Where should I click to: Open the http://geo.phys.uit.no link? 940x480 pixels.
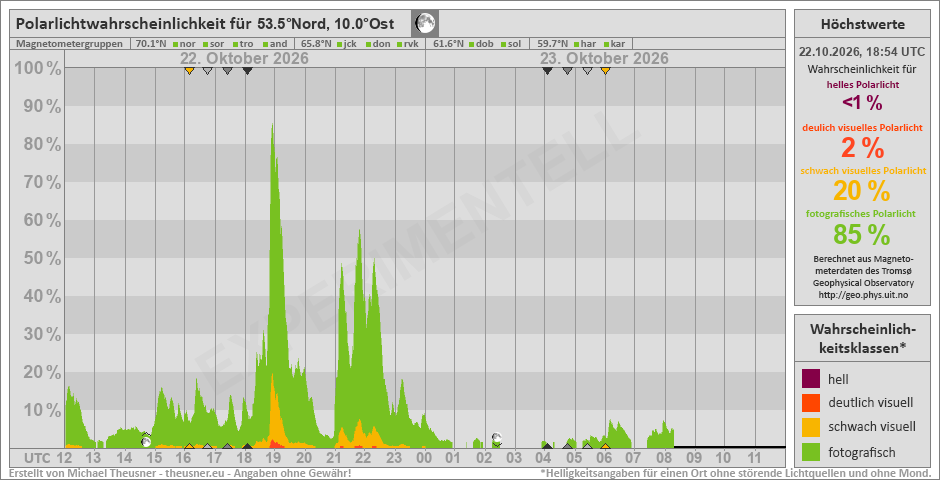(863, 295)
